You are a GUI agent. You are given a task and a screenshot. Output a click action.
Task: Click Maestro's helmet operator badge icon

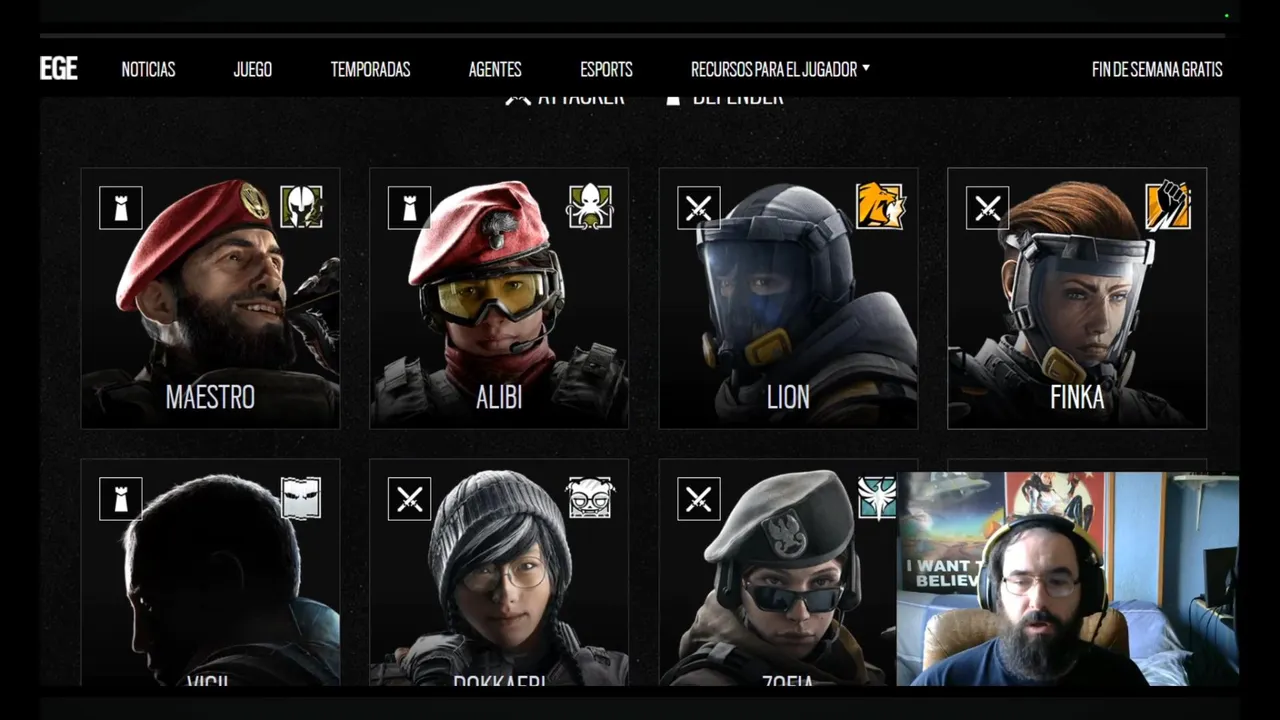click(301, 207)
